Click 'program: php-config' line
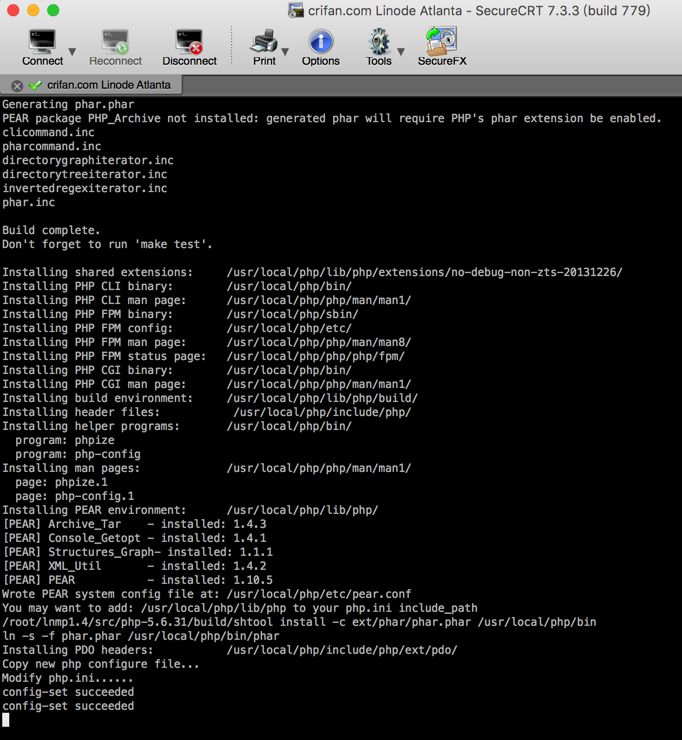 [x=78, y=454]
